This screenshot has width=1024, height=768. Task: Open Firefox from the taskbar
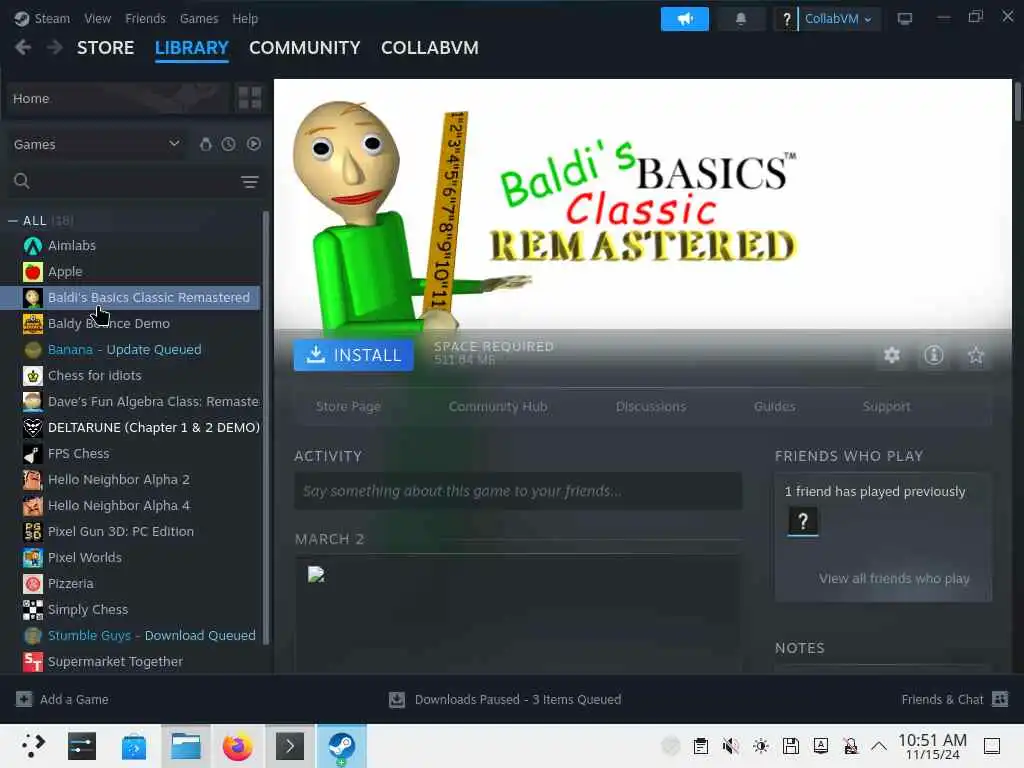237,746
